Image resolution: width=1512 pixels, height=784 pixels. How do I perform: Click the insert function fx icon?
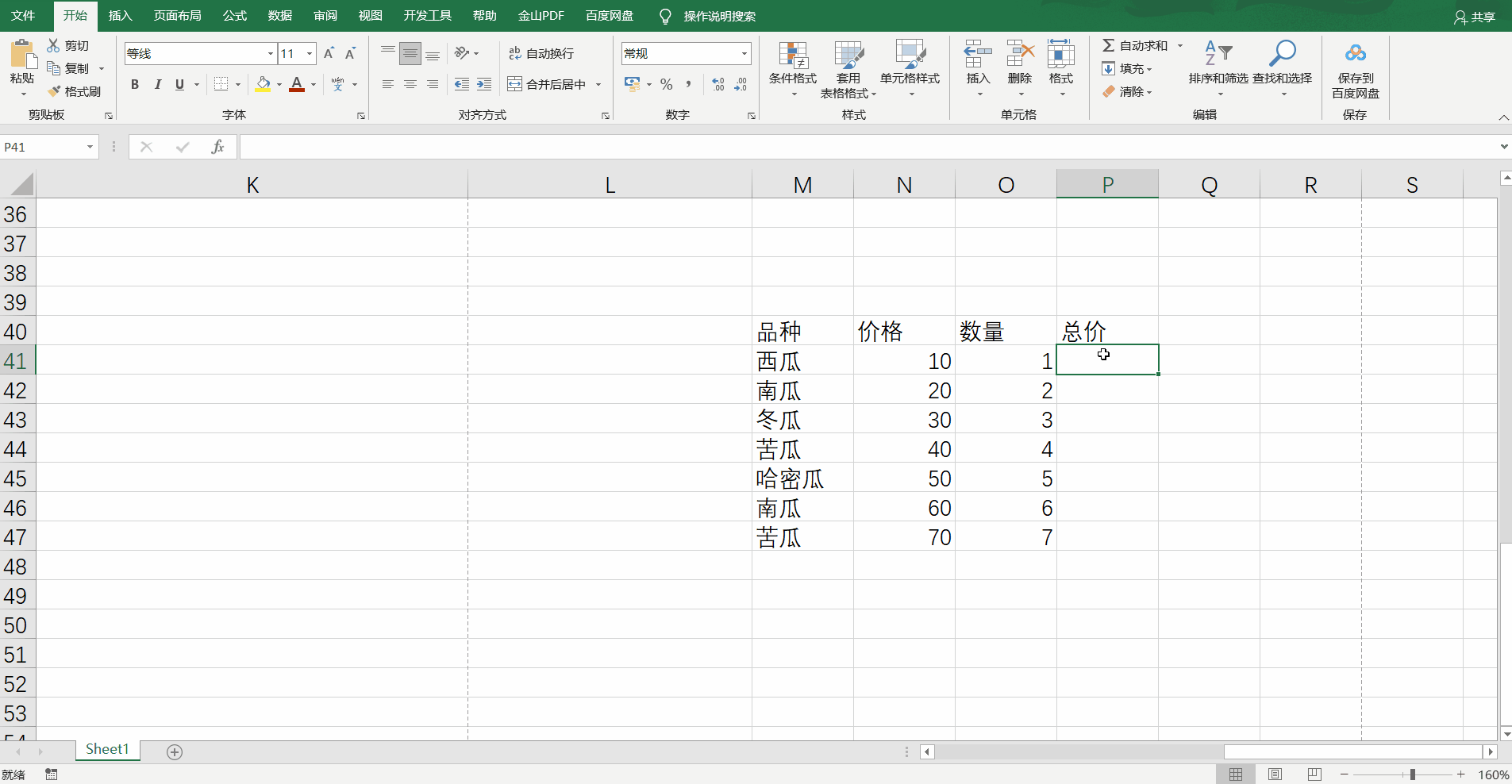pos(217,147)
